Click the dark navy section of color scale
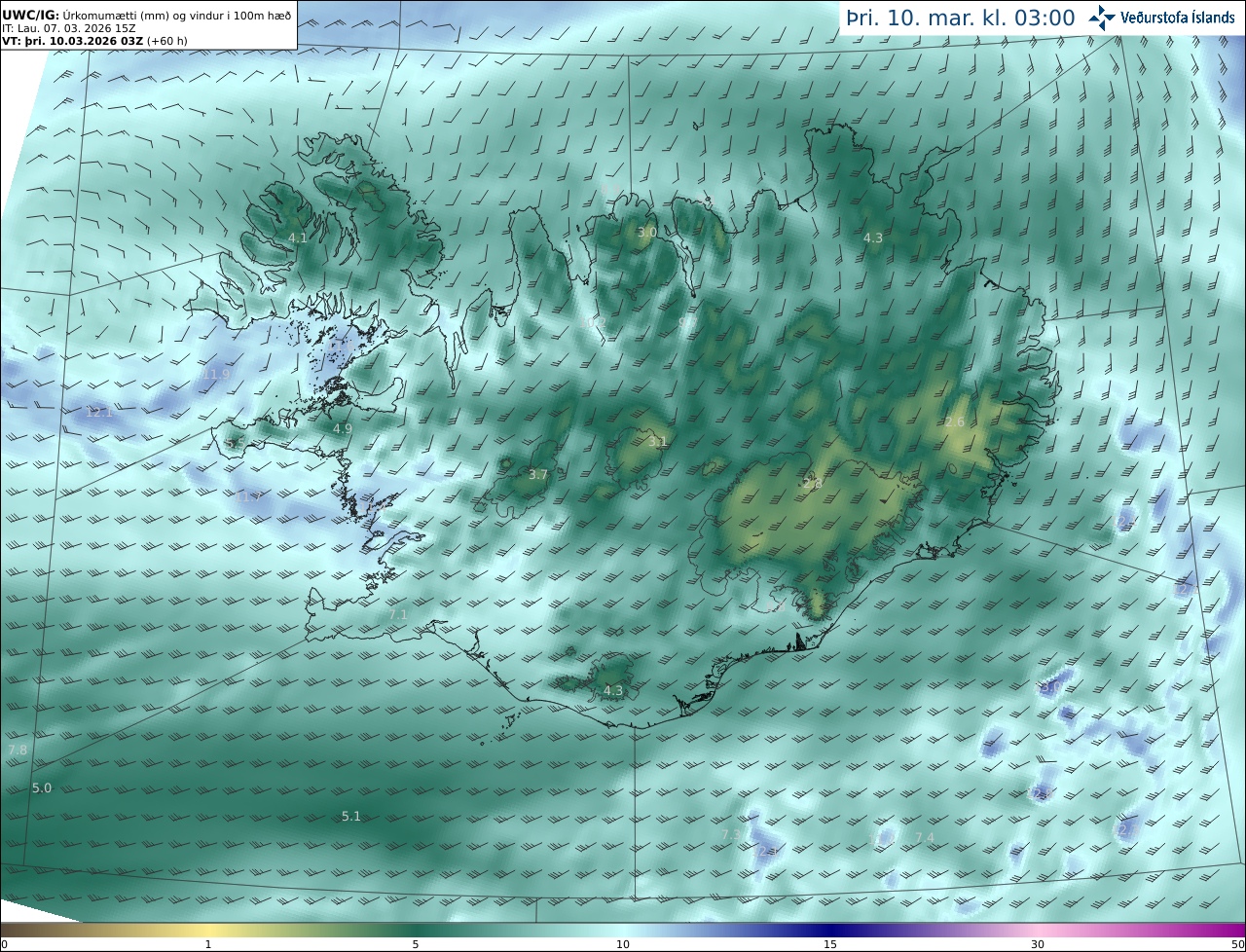 (830, 930)
